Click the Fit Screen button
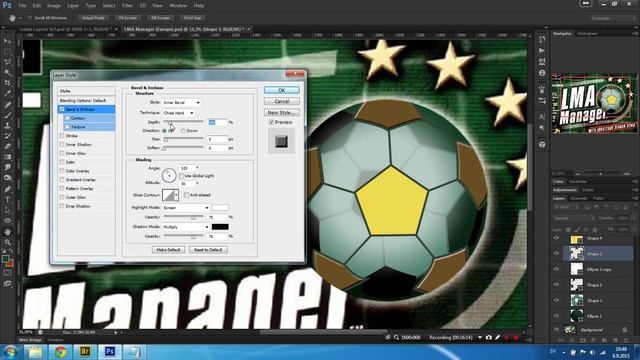Viewport: 640px width, 360px height. 128,18
